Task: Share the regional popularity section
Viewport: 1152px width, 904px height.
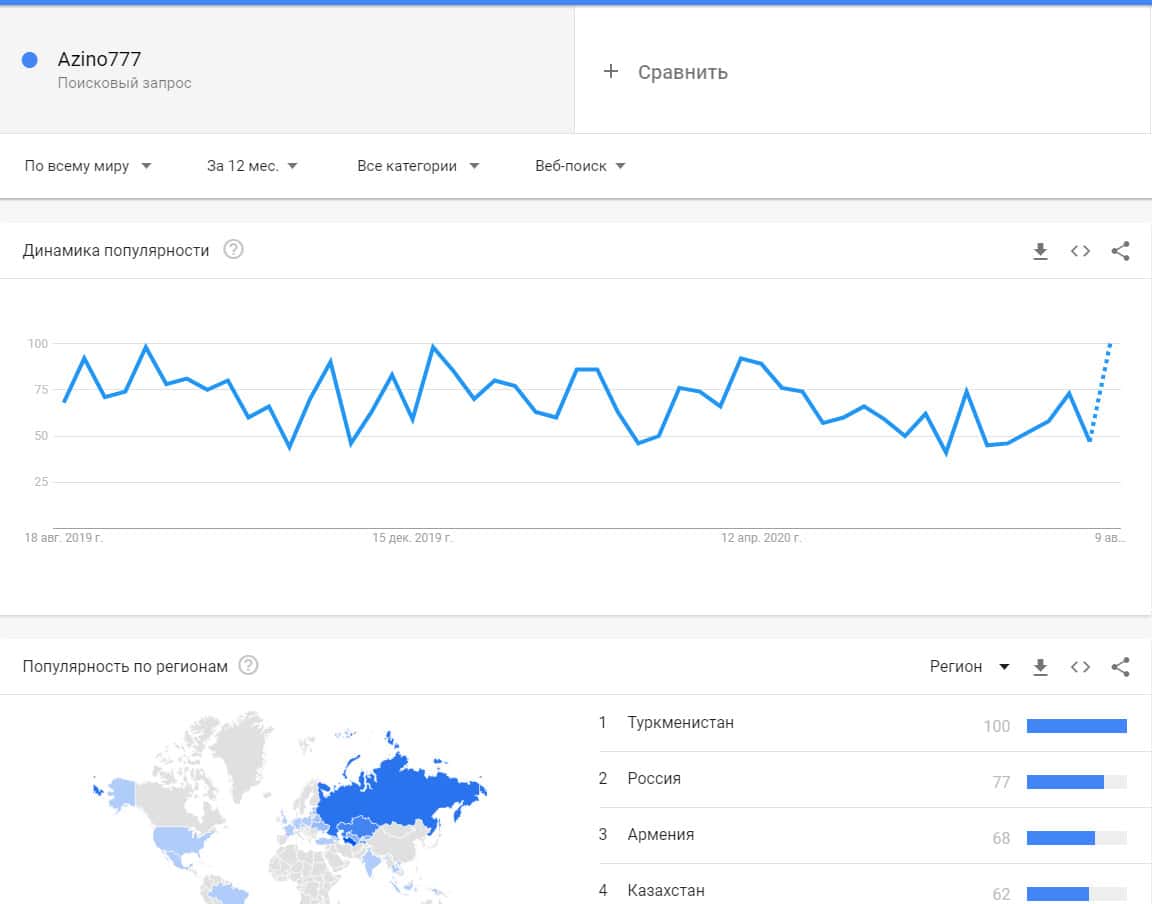Action: [x=1120, y=667]
